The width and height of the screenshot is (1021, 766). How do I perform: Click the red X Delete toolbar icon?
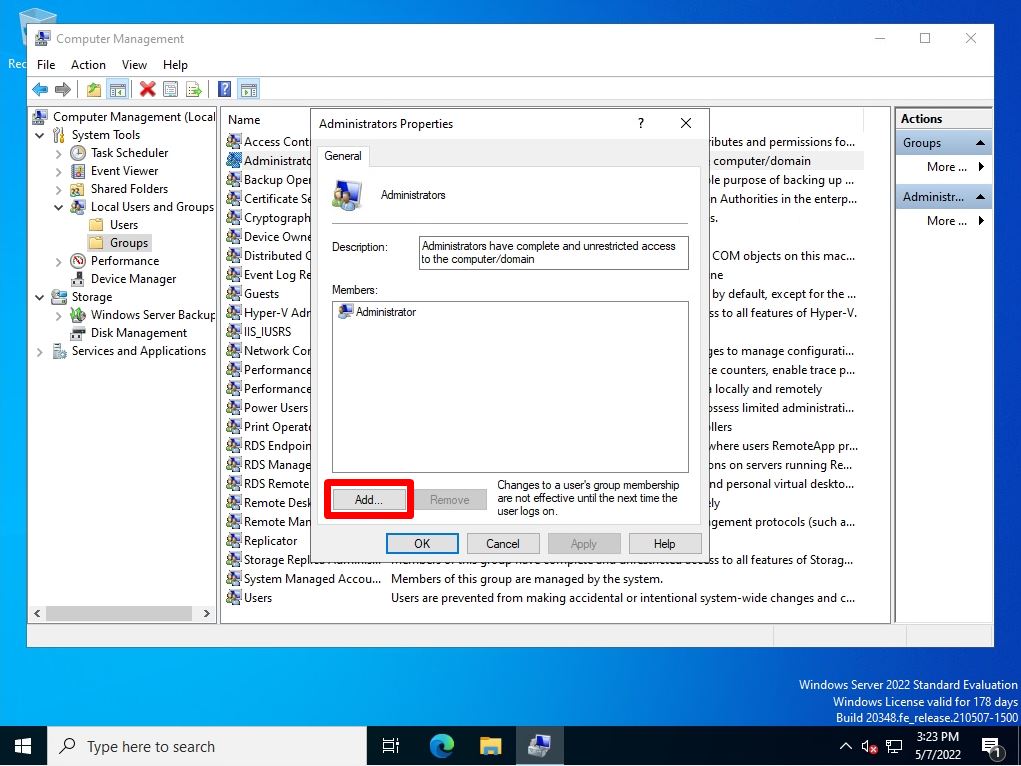pos(148,89)
